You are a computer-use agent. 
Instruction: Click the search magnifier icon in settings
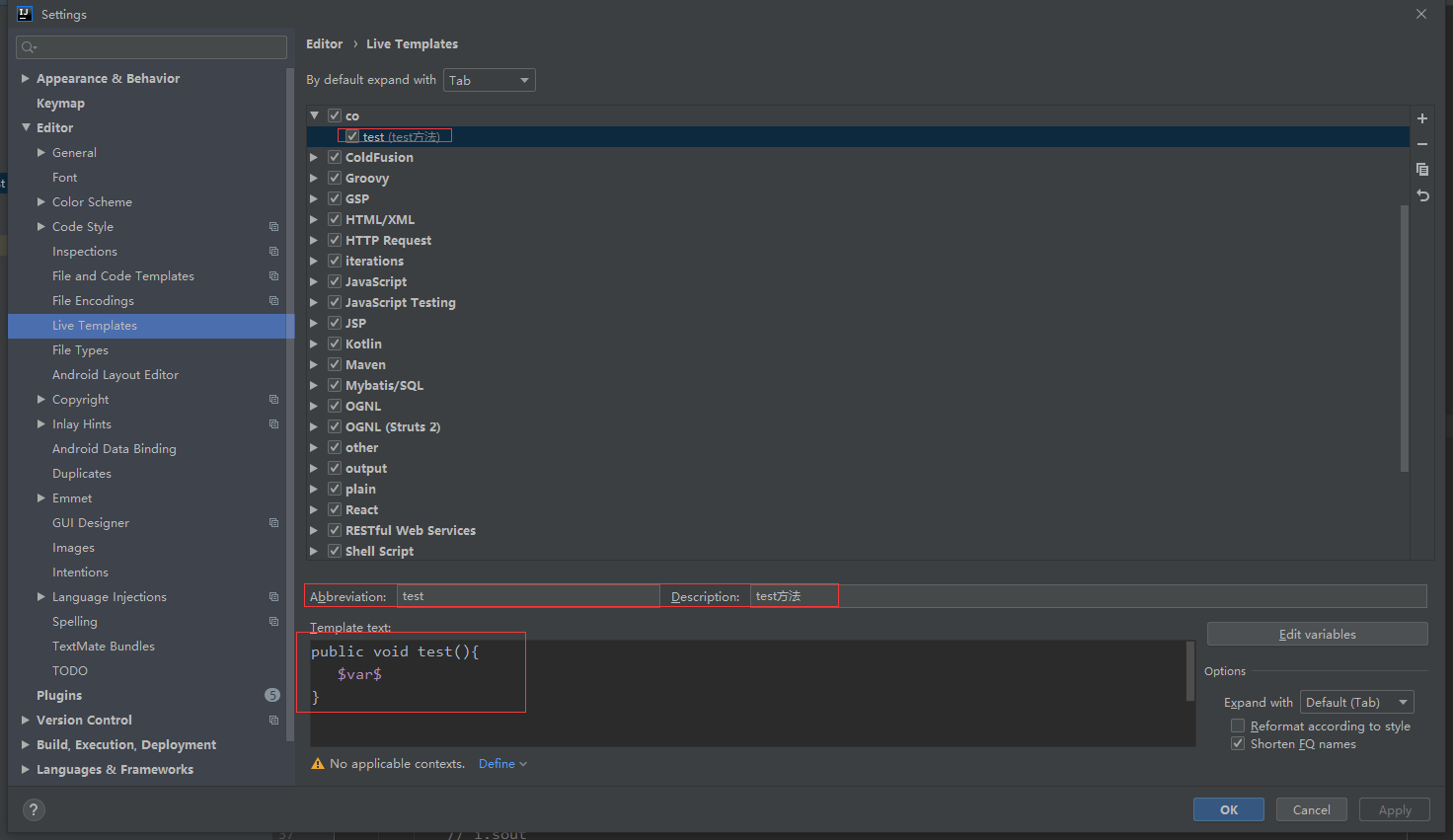point(29,47)
